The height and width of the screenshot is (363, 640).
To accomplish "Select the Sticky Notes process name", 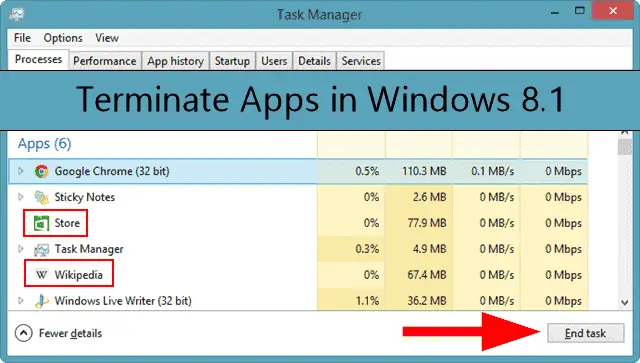I will point(84,197).
